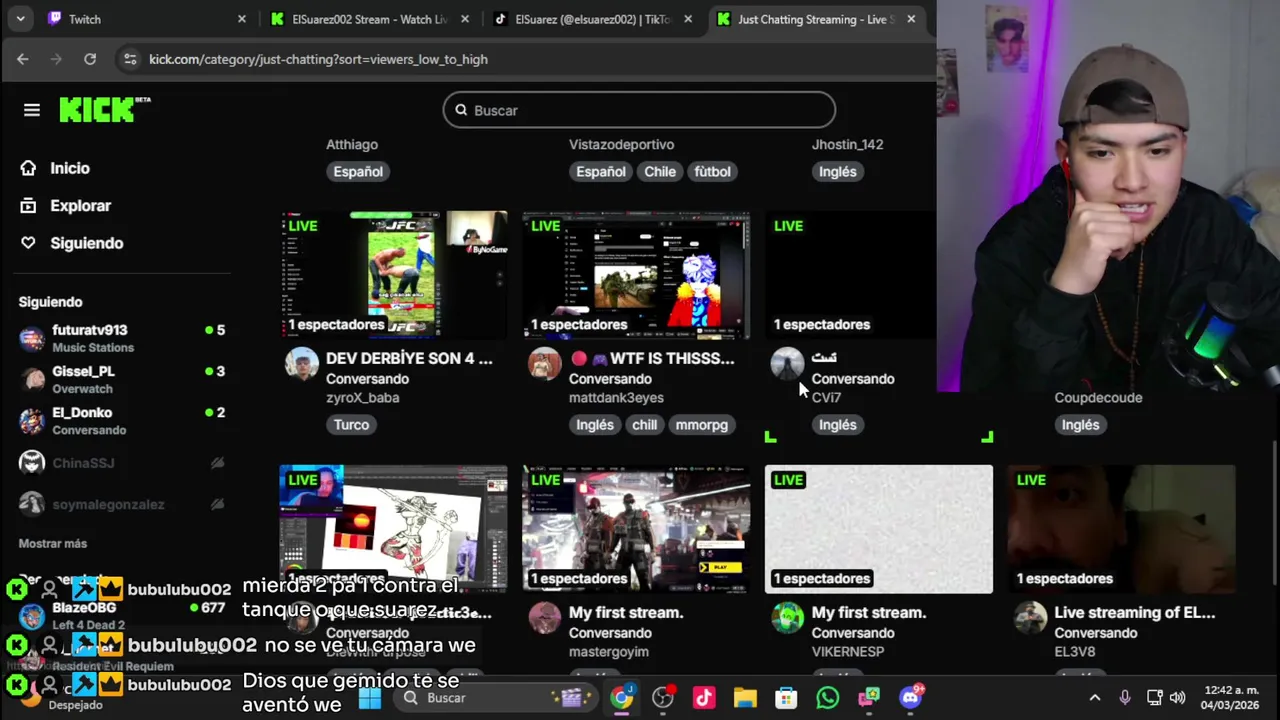Open OBS Studio from the taskbar

point(663,698)
